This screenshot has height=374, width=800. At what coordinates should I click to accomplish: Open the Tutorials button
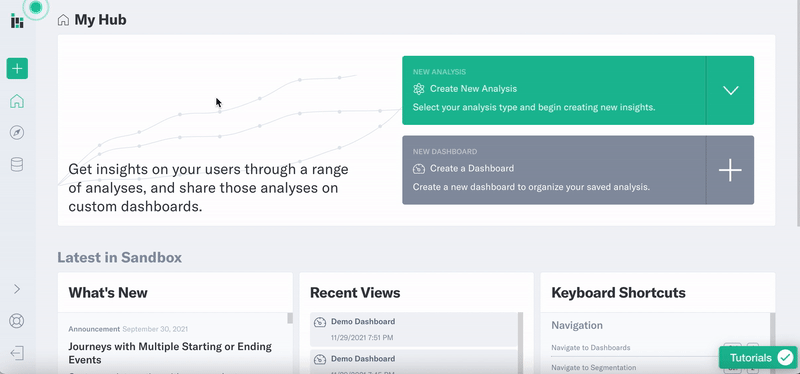coord(758,358)
